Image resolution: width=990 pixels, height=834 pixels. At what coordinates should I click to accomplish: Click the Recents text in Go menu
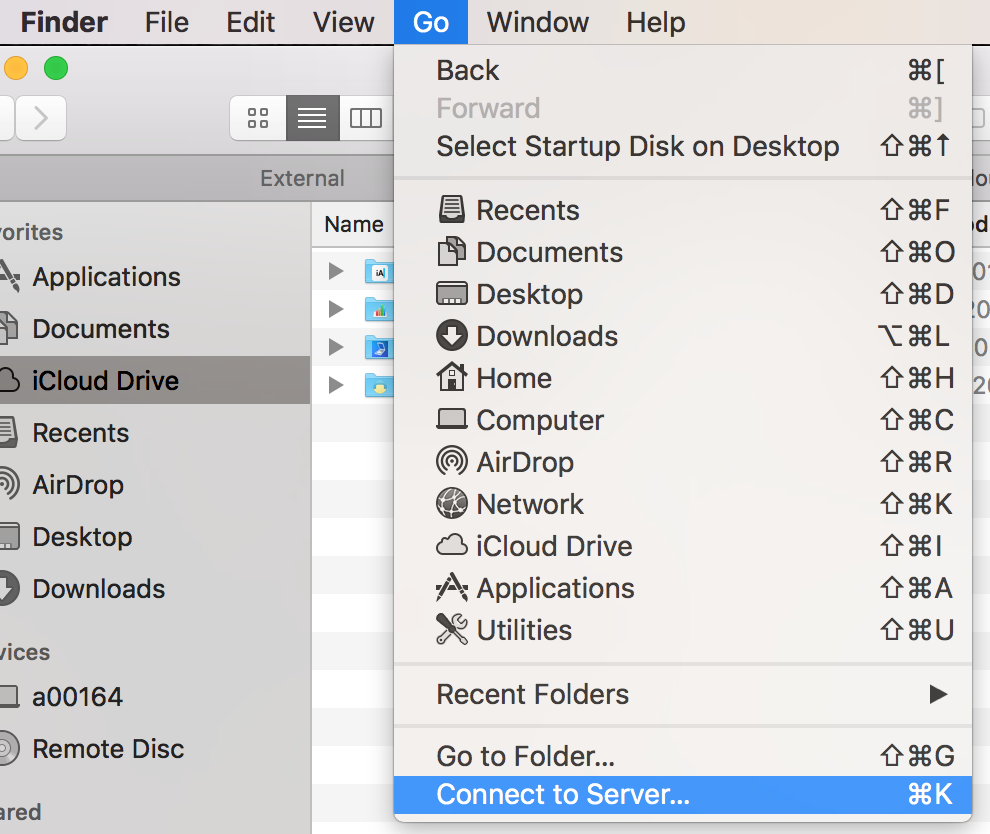(527, 210)
